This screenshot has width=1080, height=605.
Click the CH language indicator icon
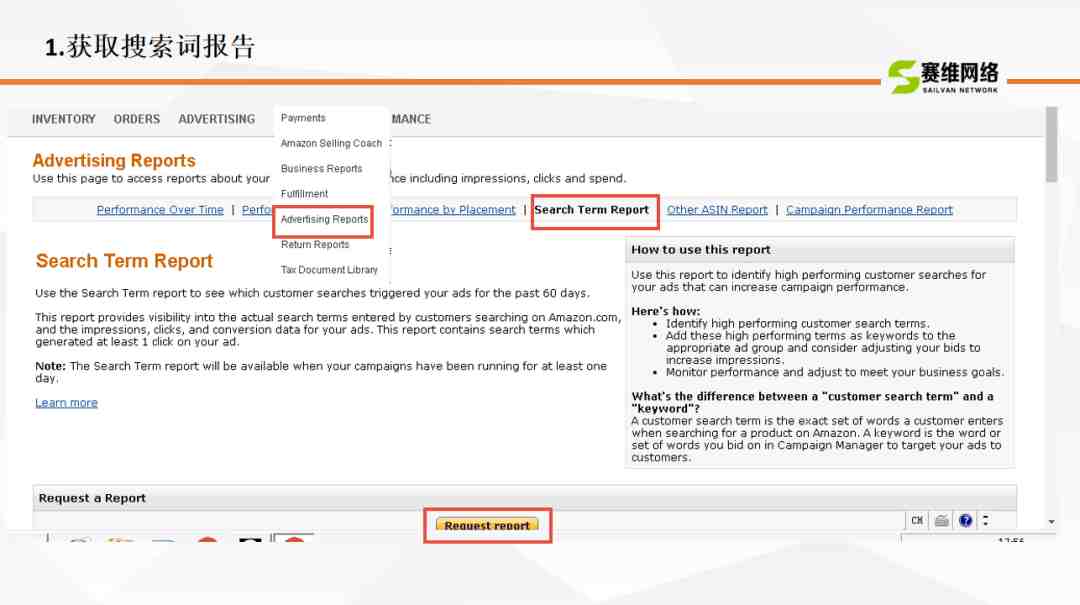point(917,521)
